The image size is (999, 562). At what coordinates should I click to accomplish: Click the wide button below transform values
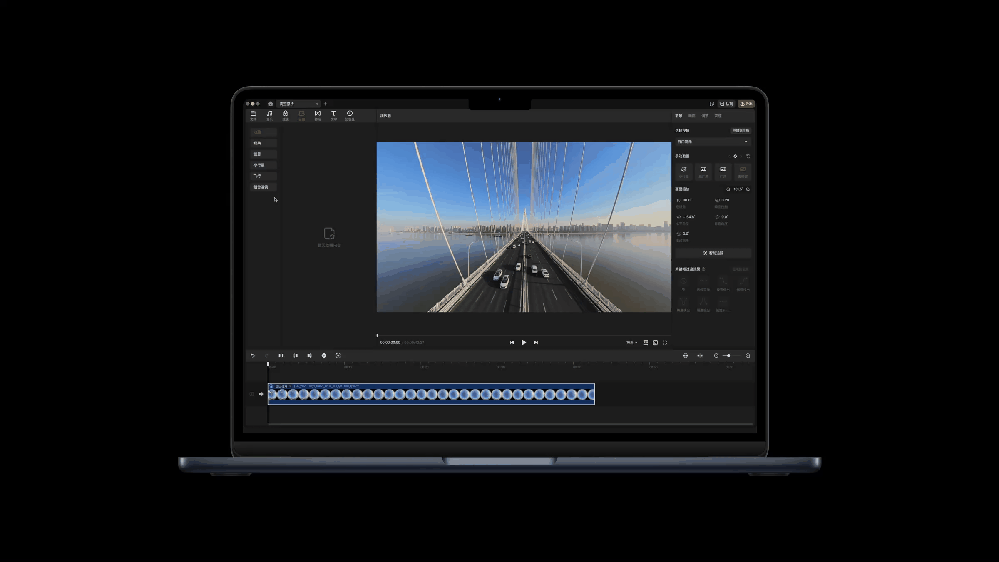click(713, 253)
